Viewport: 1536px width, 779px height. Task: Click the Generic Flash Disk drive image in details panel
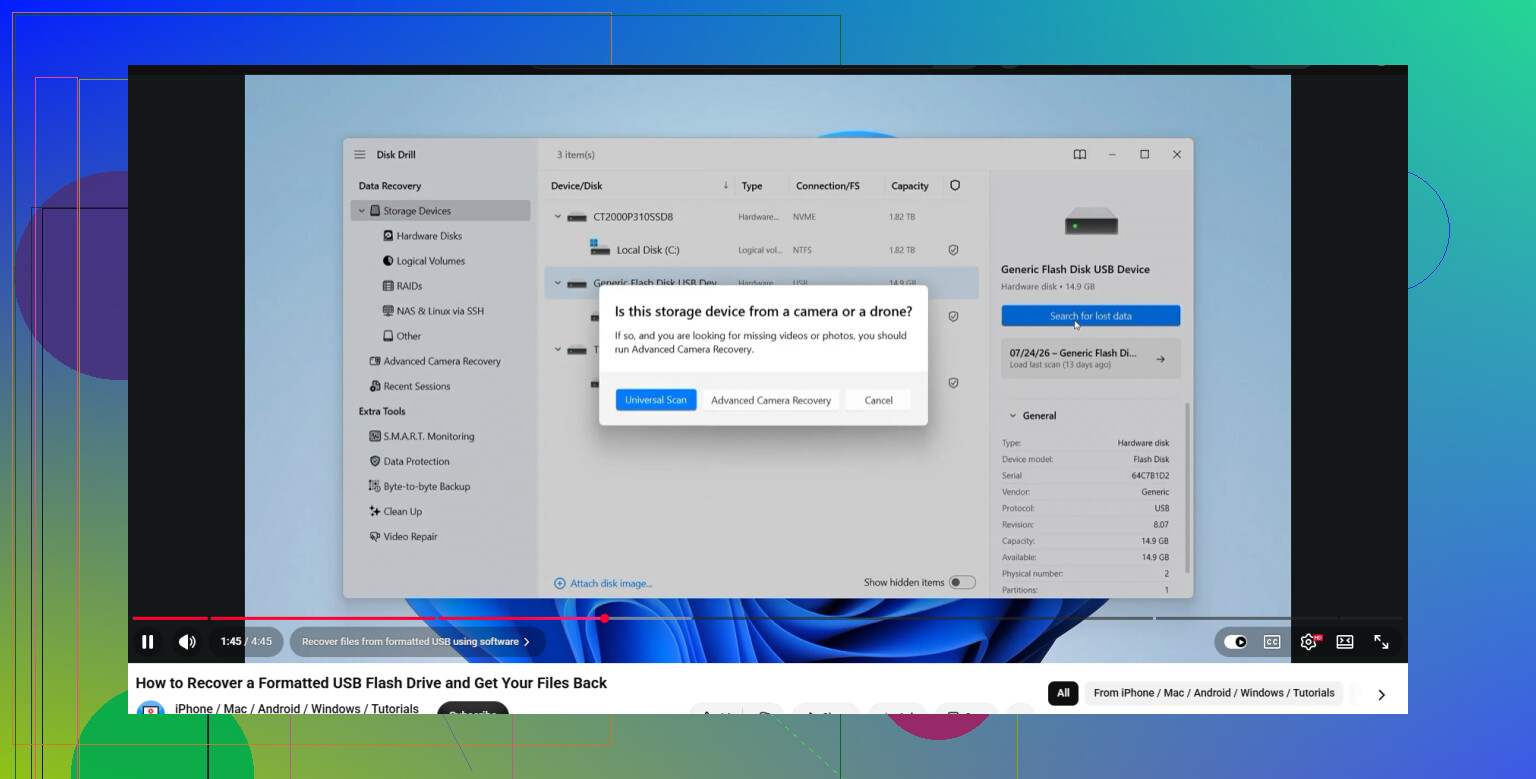coord(1091,221)
